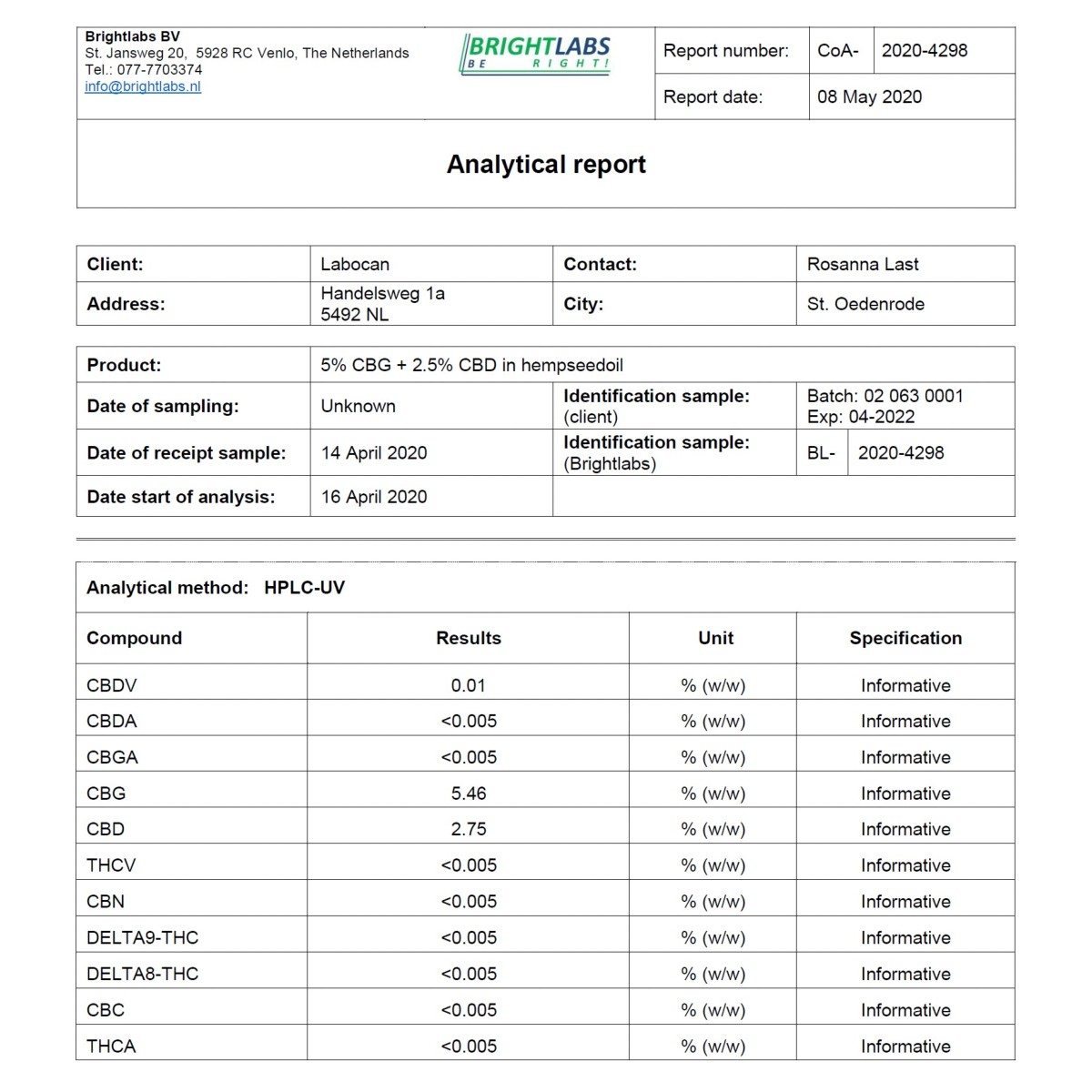Click the 'Date of receipt sample:' label
Image resolution: width=1092 pixels, height=1092 pixels.
click(x=187, y=453)
